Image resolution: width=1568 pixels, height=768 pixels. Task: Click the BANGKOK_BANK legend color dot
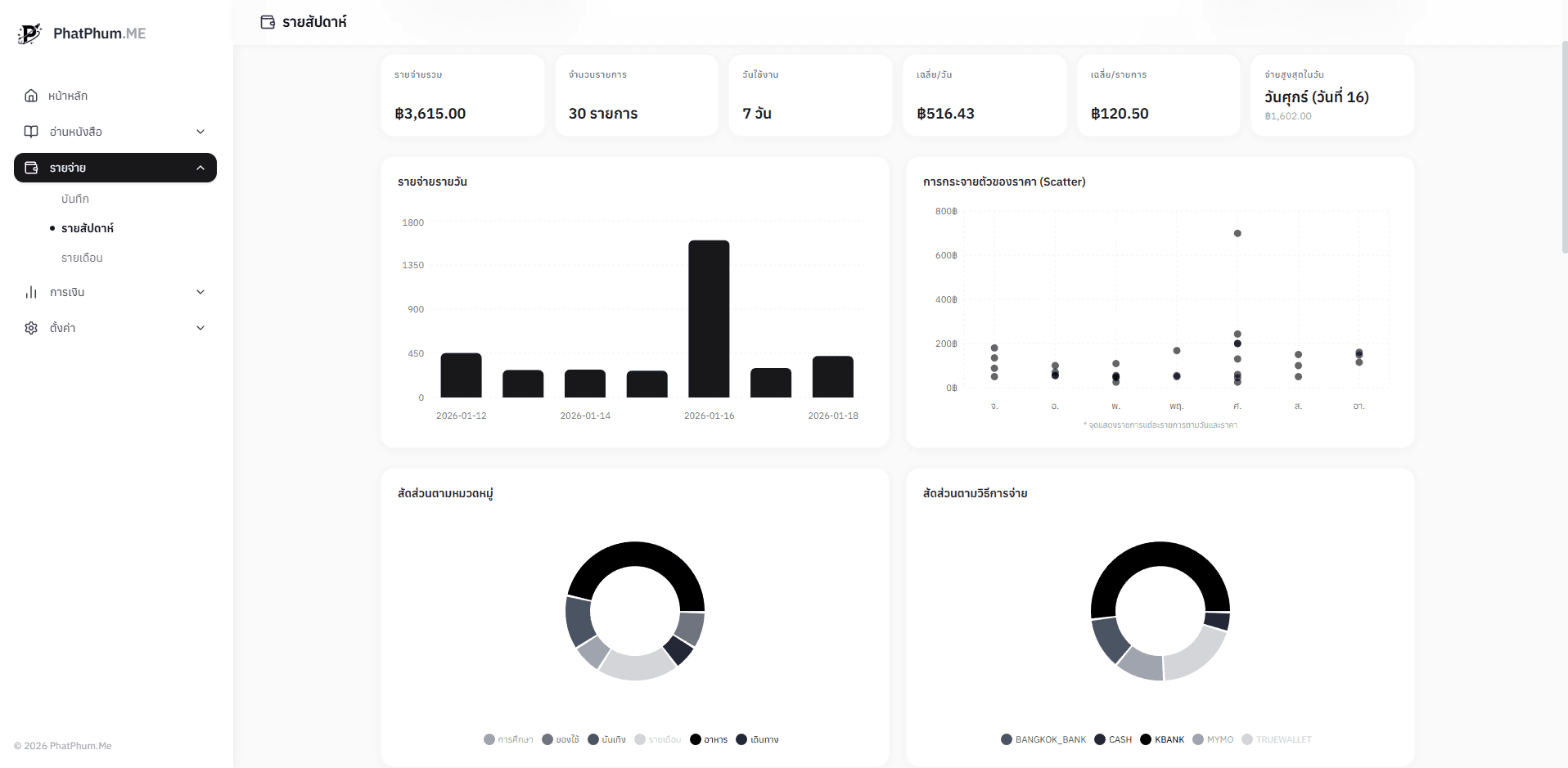pyautogui.click(x=1007, y=739)
